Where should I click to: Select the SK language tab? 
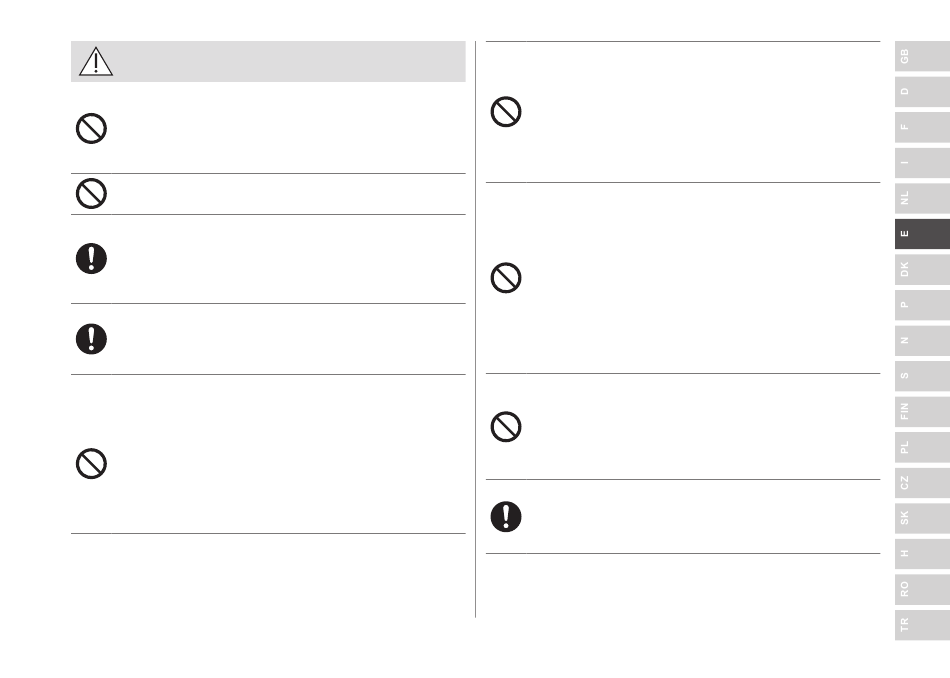click(x=922, y=518)
